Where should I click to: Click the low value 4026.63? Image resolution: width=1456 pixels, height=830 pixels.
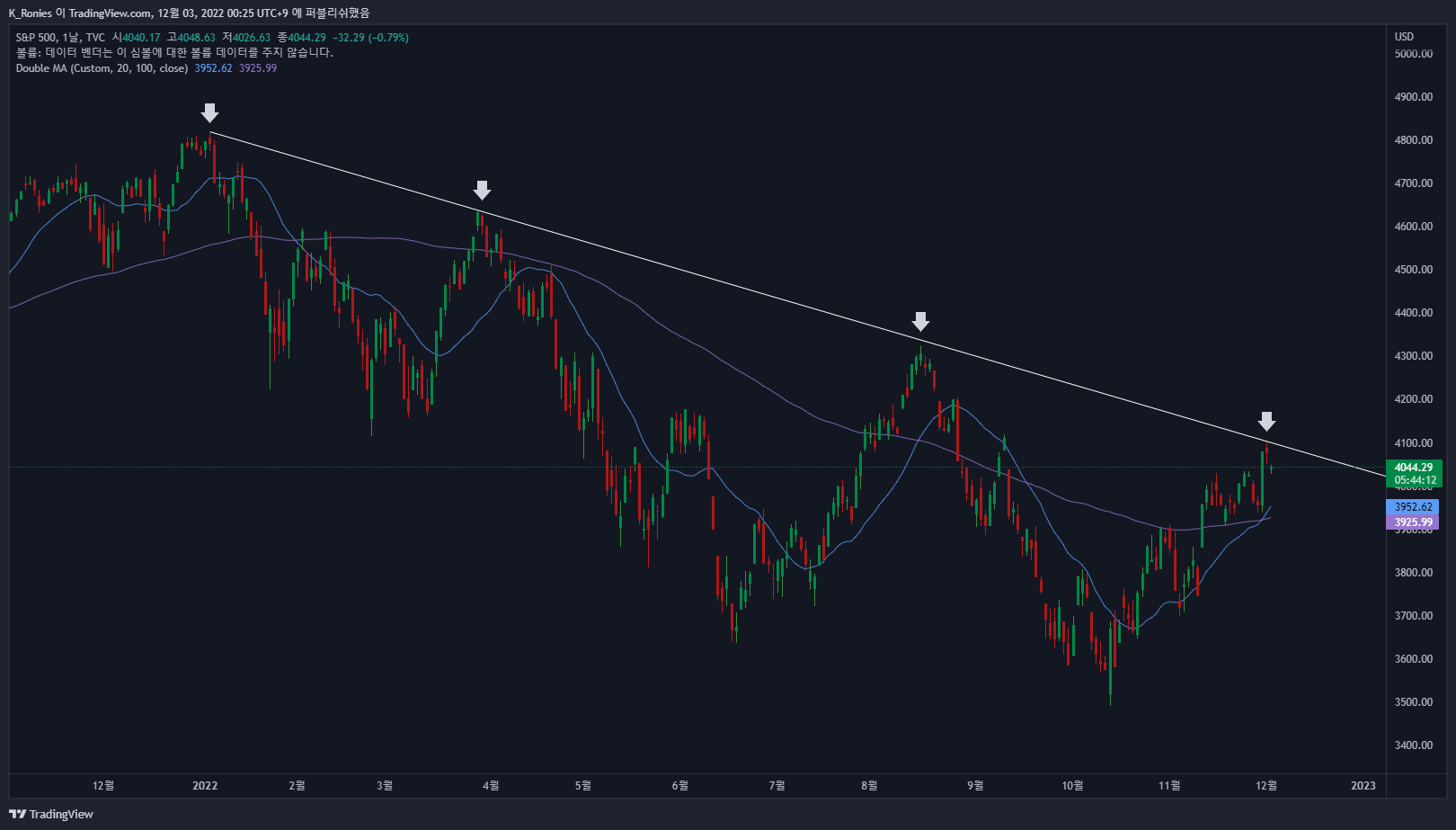pyautogui.click(x=252, y=38)
